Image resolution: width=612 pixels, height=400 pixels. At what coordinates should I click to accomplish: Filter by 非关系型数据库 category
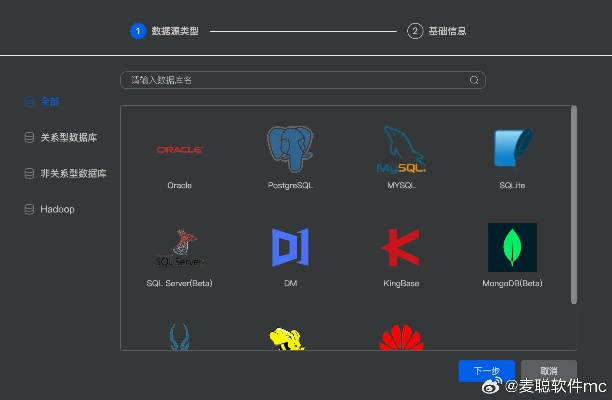[72, 174]
